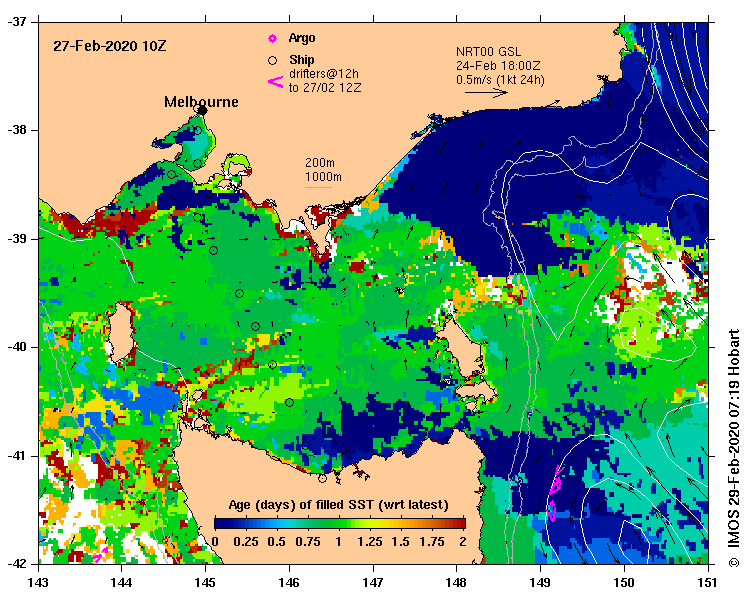Click the Ship legend circle symbol

coord(272,60)
